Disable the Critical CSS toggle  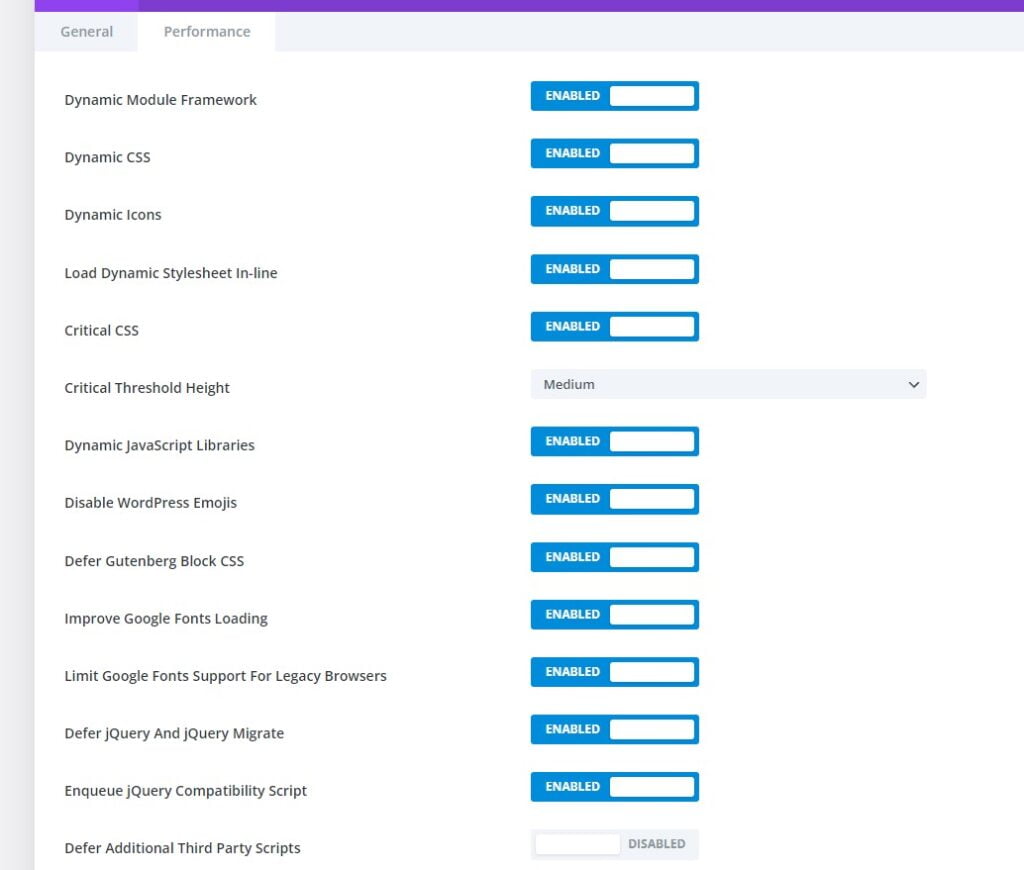[x=615, y=327]
